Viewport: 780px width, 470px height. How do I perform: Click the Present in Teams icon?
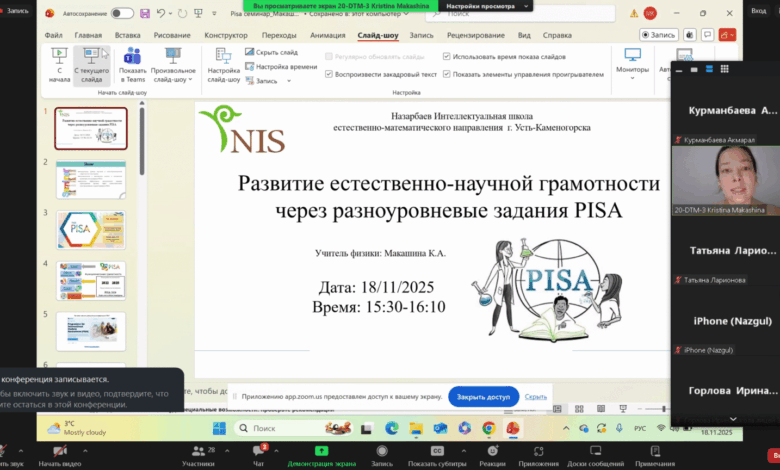(x=132, y=62)
